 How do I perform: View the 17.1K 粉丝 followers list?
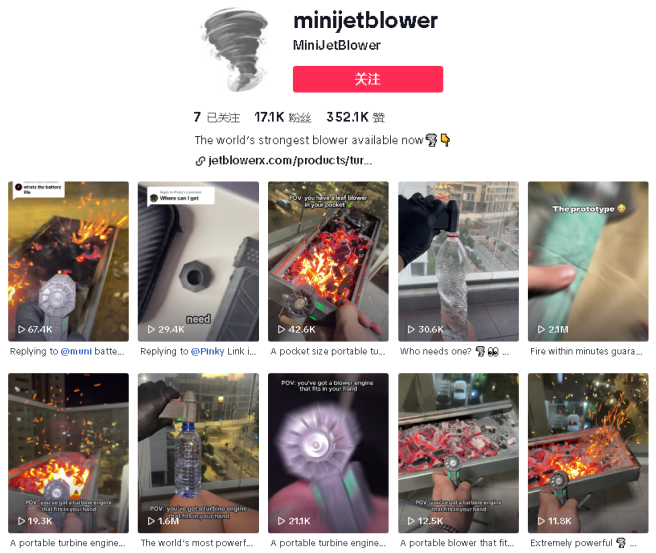pos(283,117)
